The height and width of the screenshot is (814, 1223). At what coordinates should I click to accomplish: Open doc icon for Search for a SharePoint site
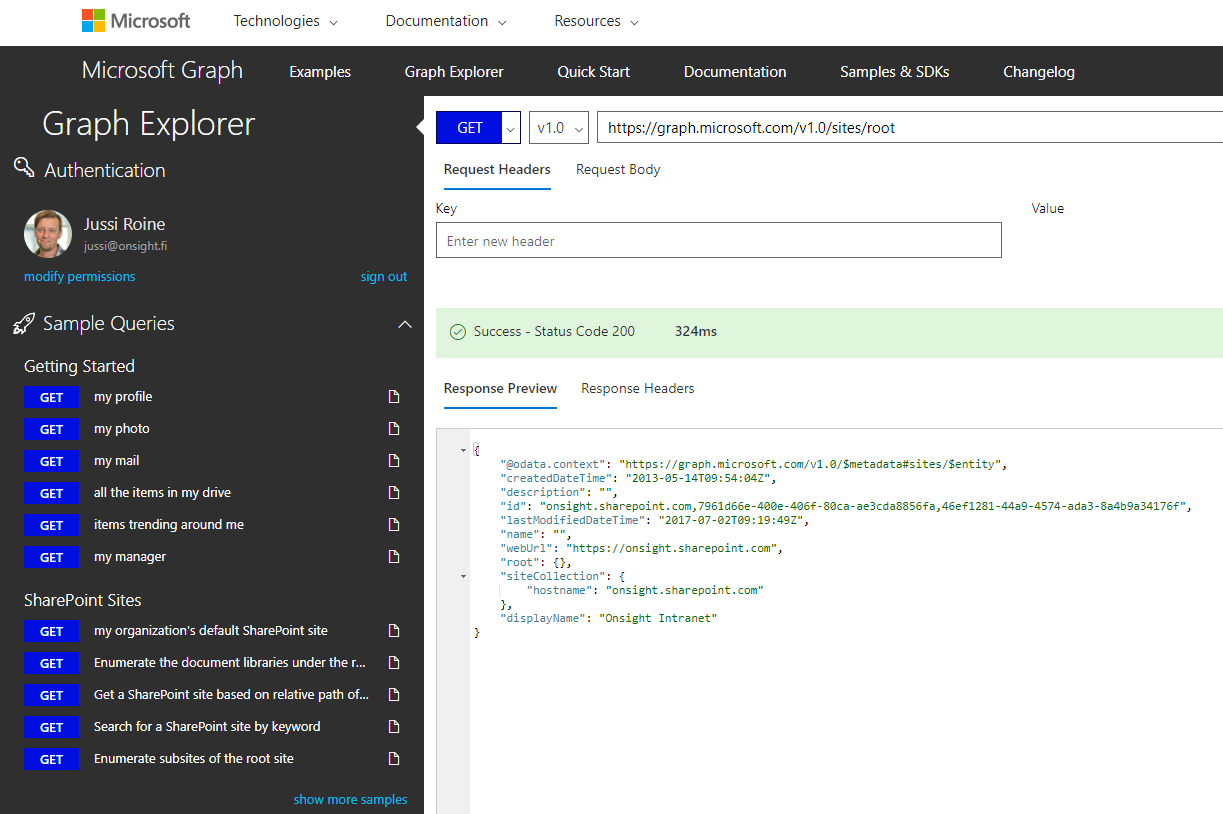(x=394, y=727)
